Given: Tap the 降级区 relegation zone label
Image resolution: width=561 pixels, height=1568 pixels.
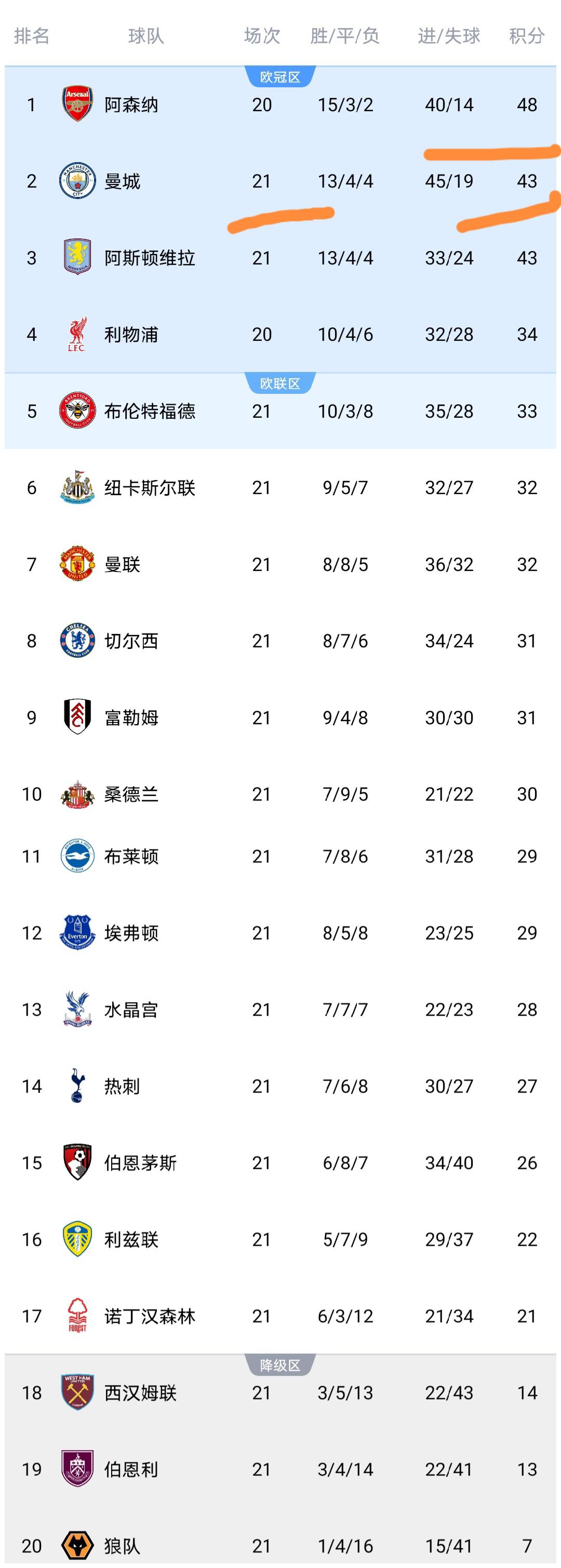Looking at the screenshot, I should [x=280, y=1365].
